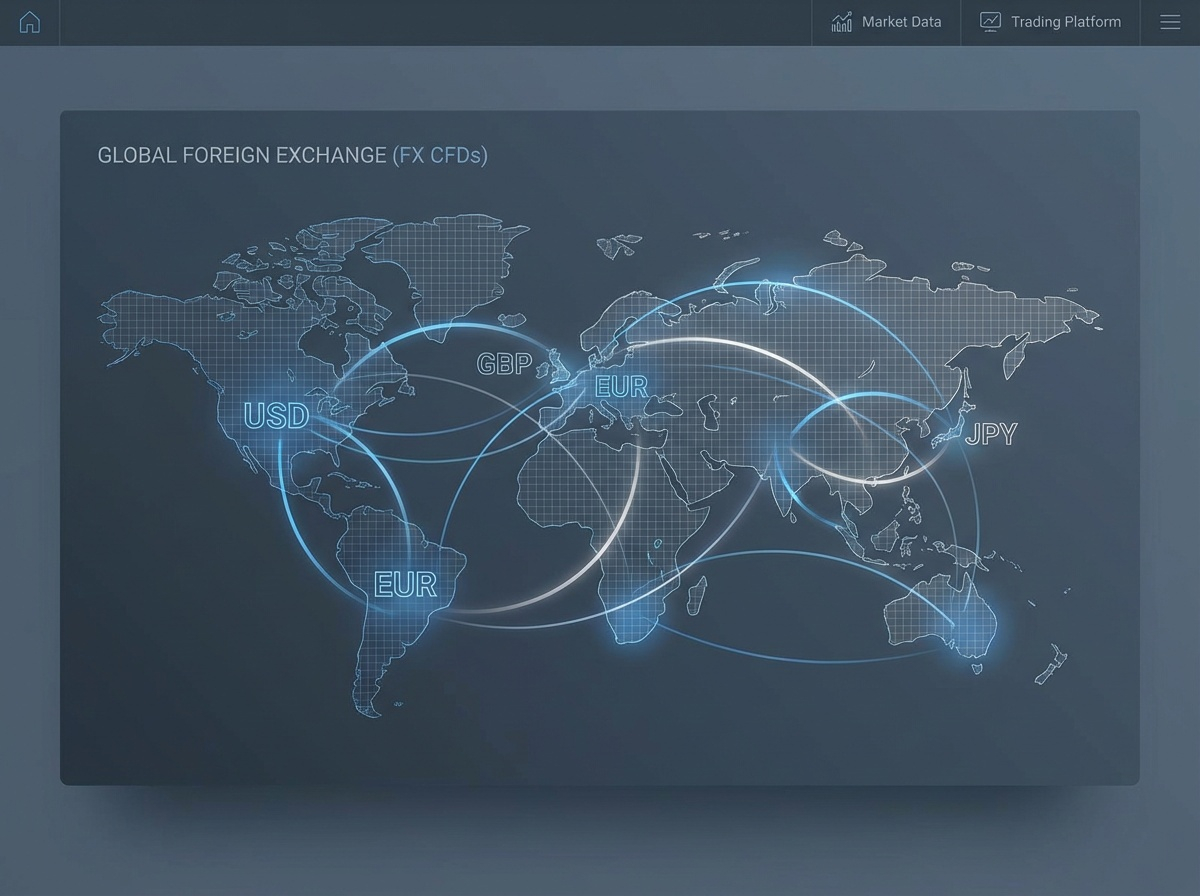
Task: Select the GBP currency label
Action: click(505, 363)
